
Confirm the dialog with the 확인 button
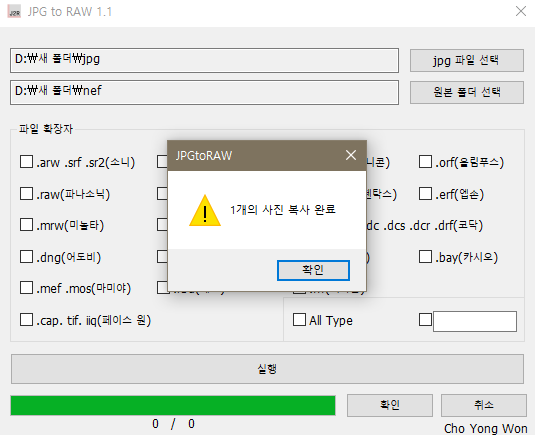313,270
